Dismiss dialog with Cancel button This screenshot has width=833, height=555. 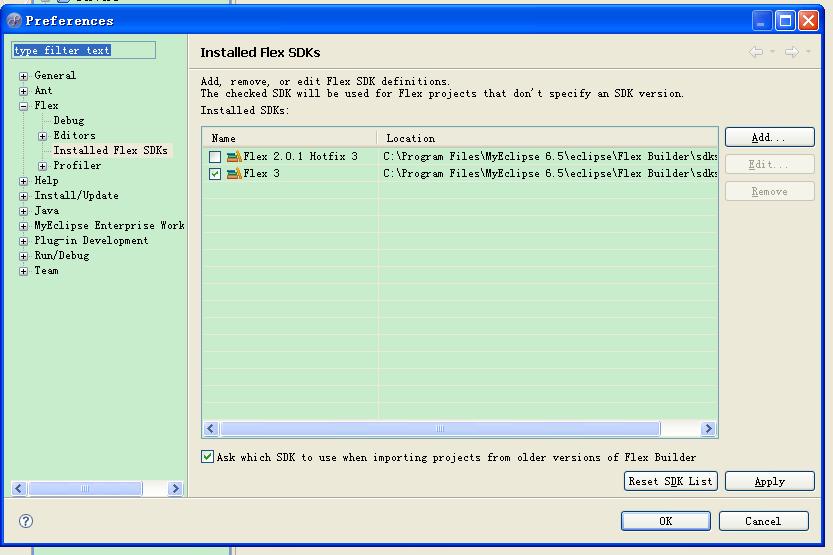763,521
